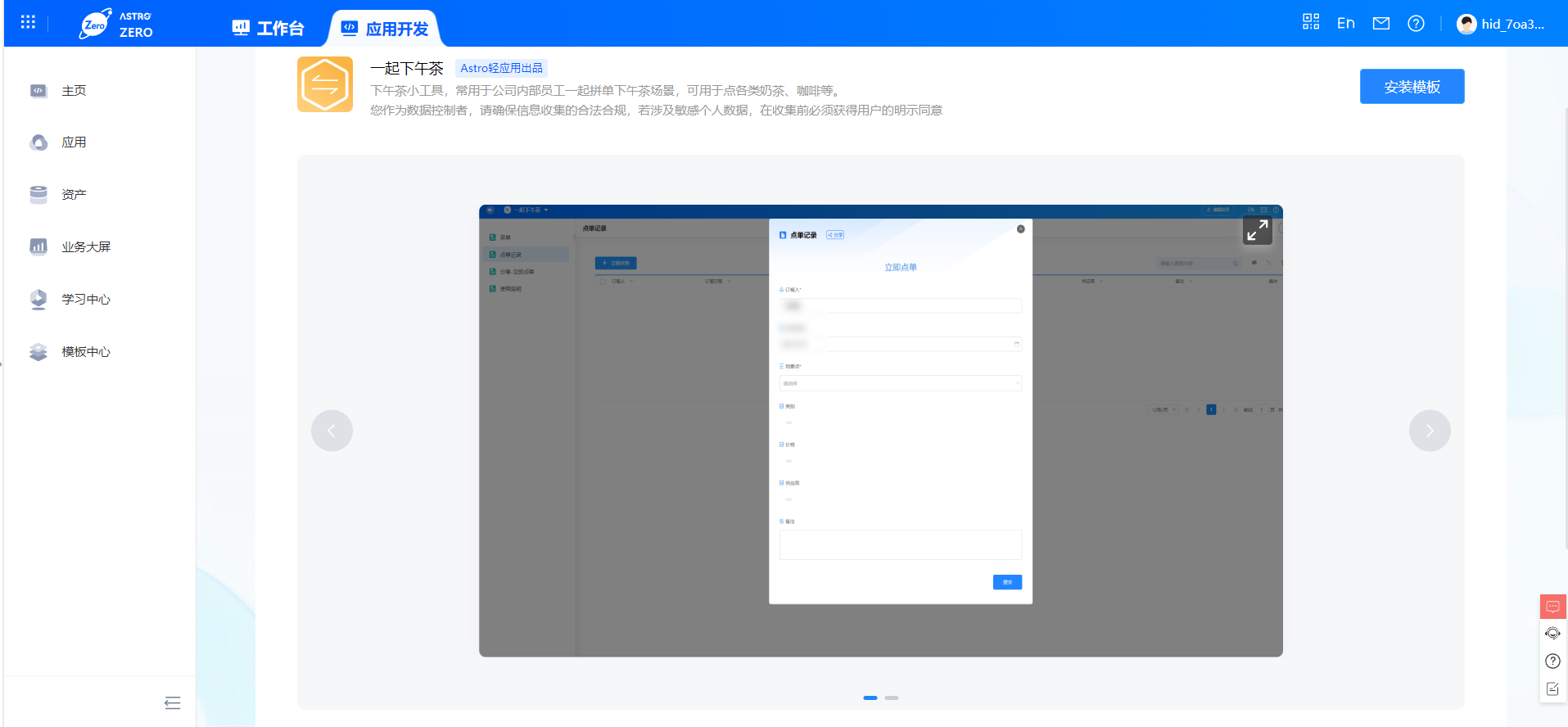Show the next carousel screenshot
This screenshot has height=727, width=1568.
coord(1430,431)
